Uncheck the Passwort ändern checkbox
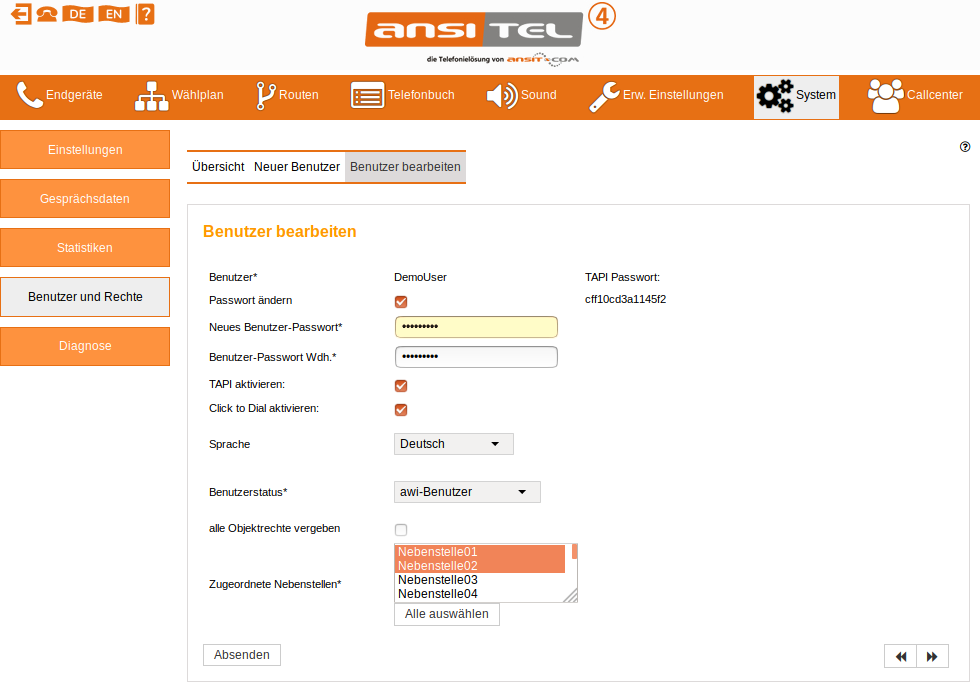 pyautogui.click(x=401, y=301)
